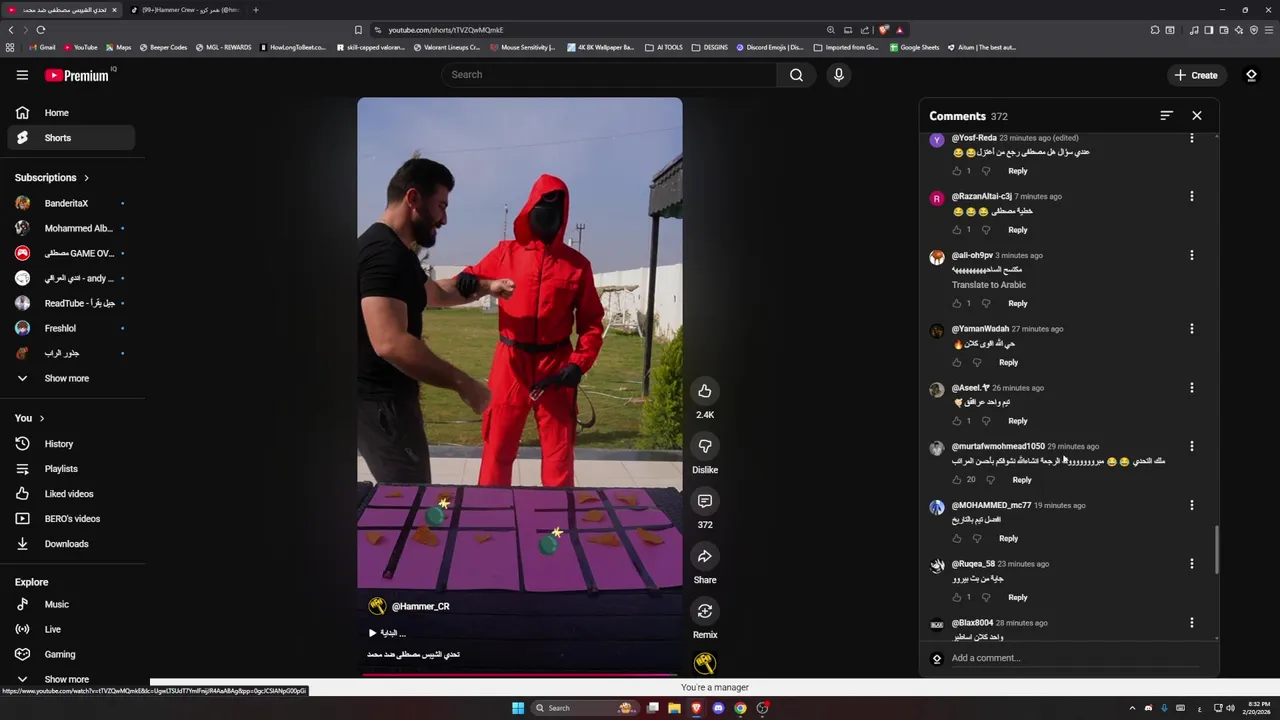Open options menu for @ali-oh9pv comment

[1192, 256]
